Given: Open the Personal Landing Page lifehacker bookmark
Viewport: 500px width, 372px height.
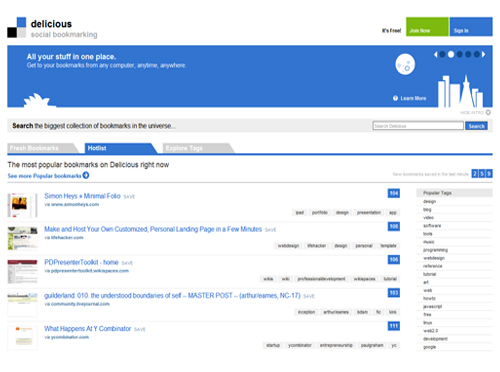Looking at the screenshot, I should pos(153,229).
